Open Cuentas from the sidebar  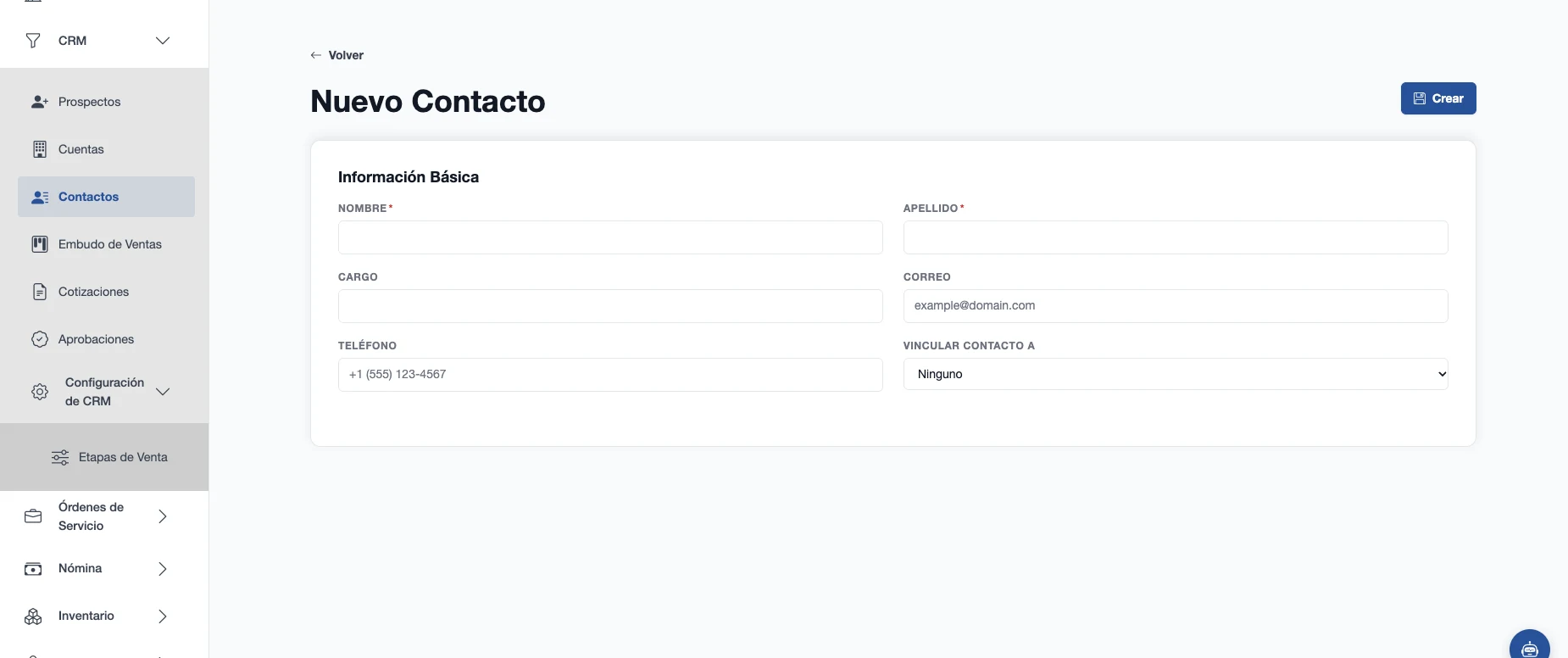pos(106,149)
